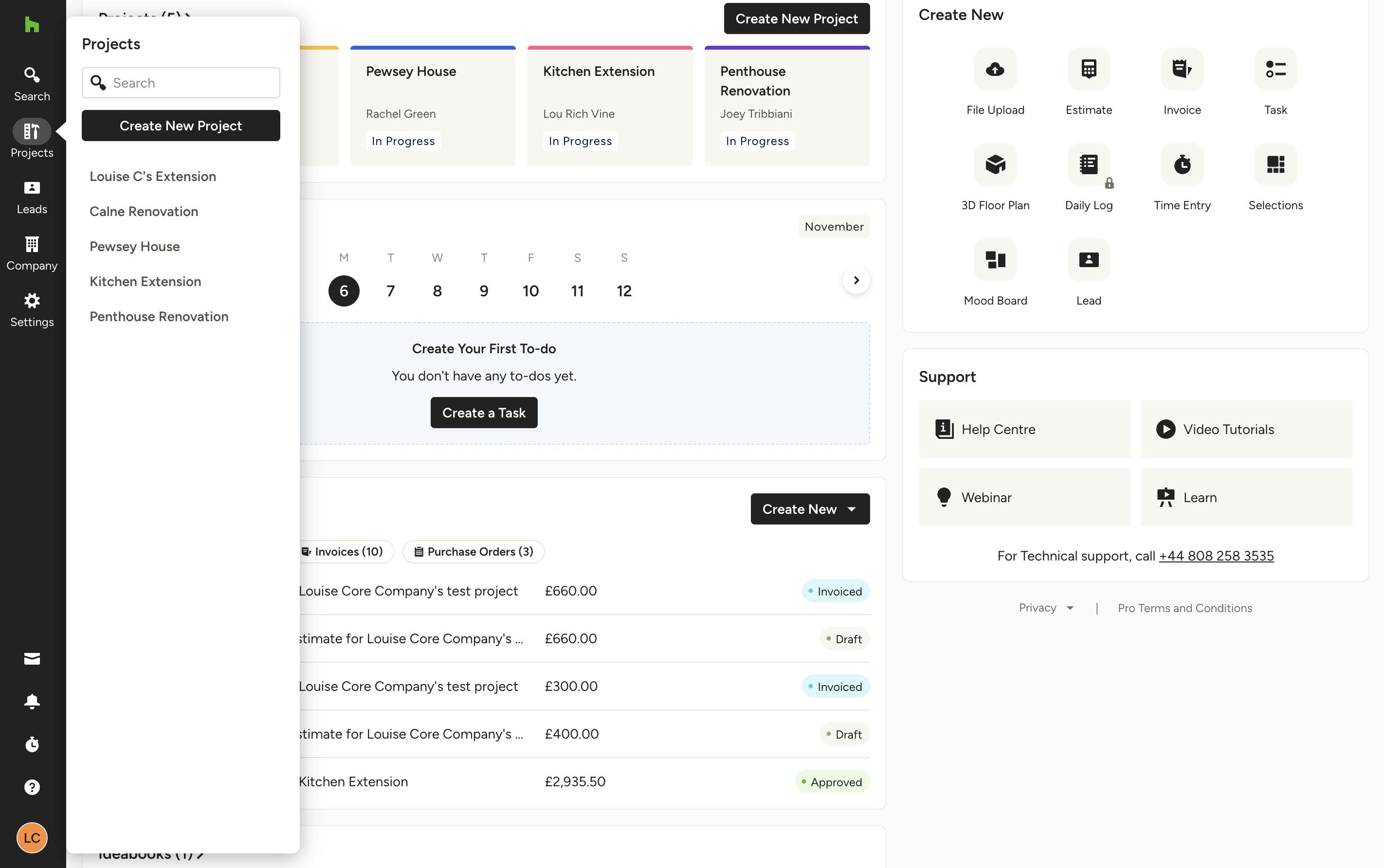Open the Kitchen Extension project card

[x=610, y=106]
